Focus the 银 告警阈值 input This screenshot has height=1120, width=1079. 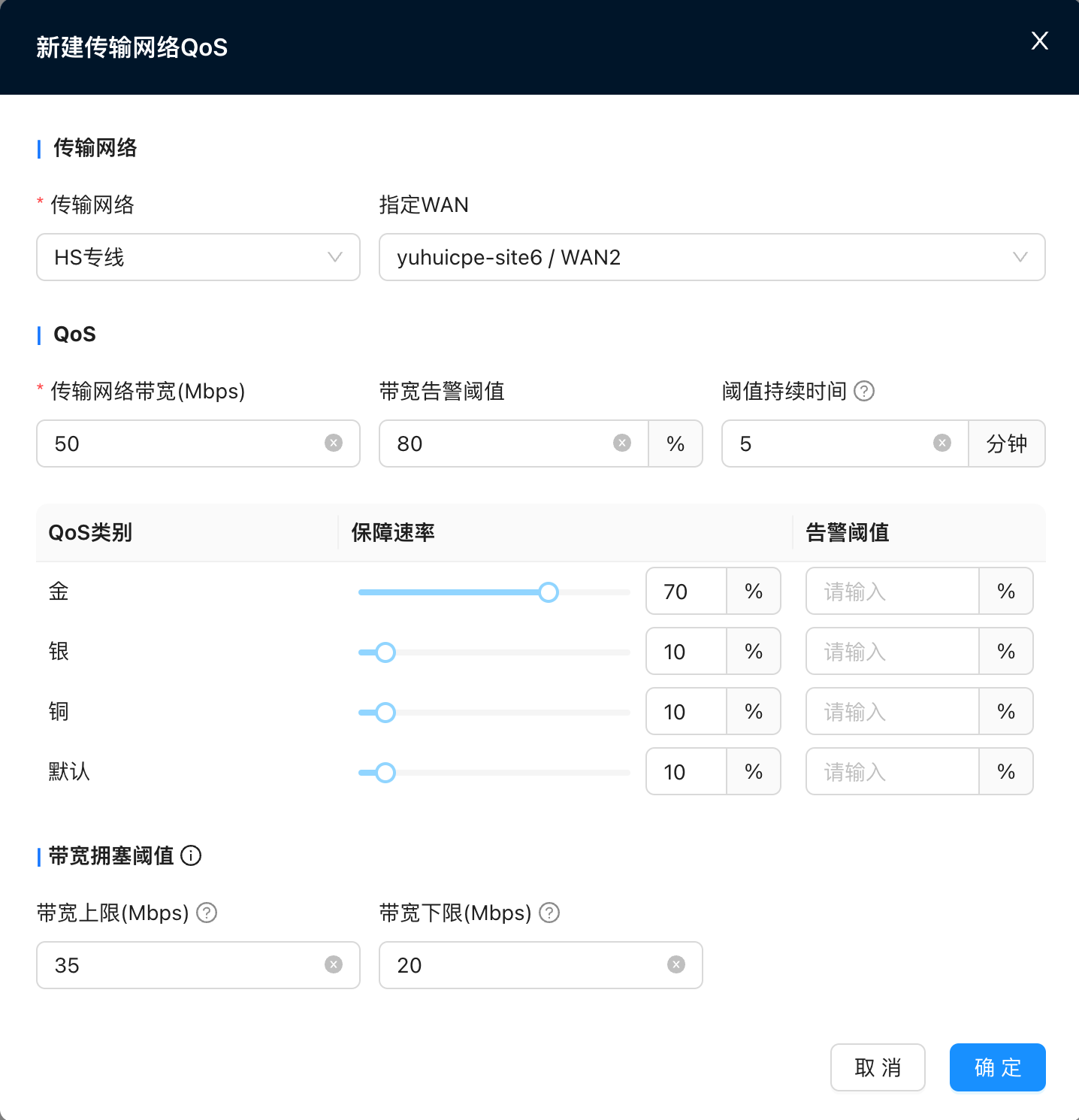pyautogui.click(x=893, y=652)
